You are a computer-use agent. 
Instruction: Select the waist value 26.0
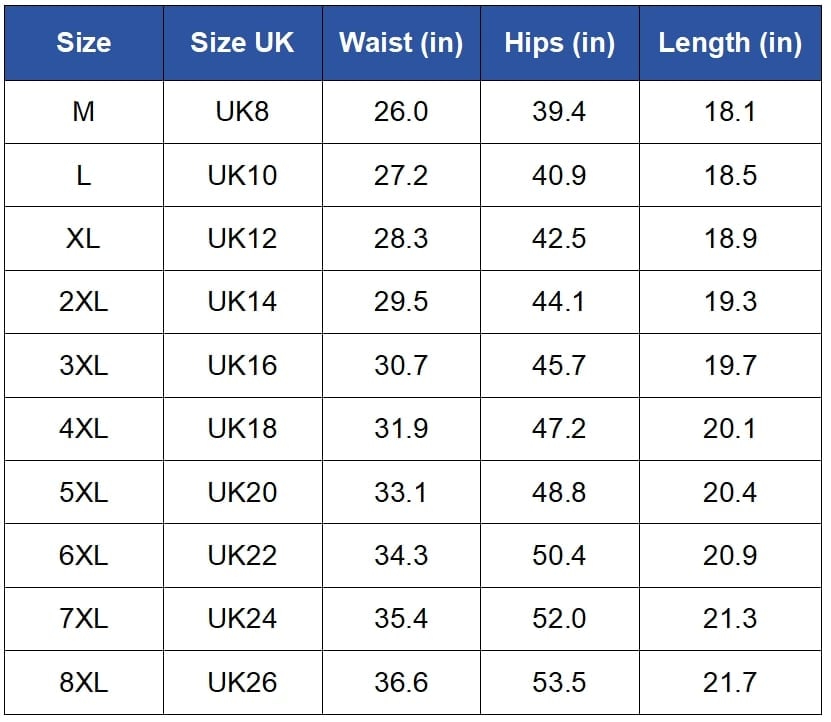[401, 112]
